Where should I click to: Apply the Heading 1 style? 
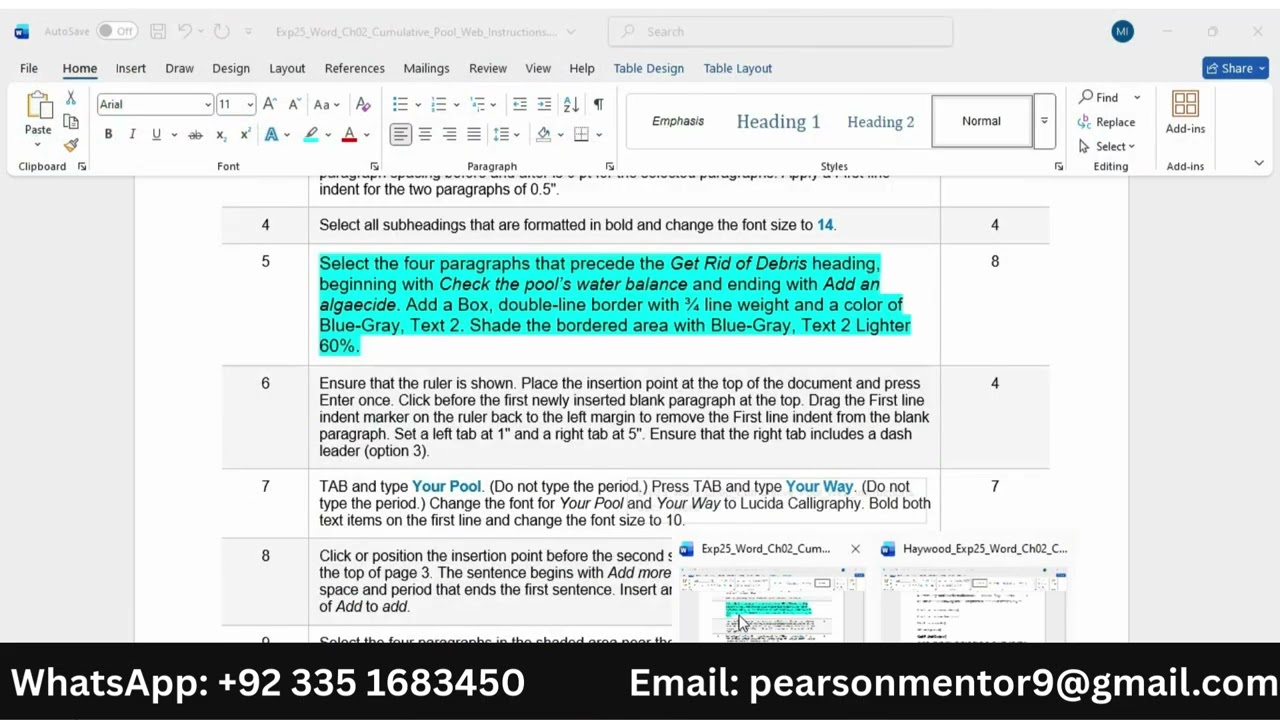pos(778,121)
